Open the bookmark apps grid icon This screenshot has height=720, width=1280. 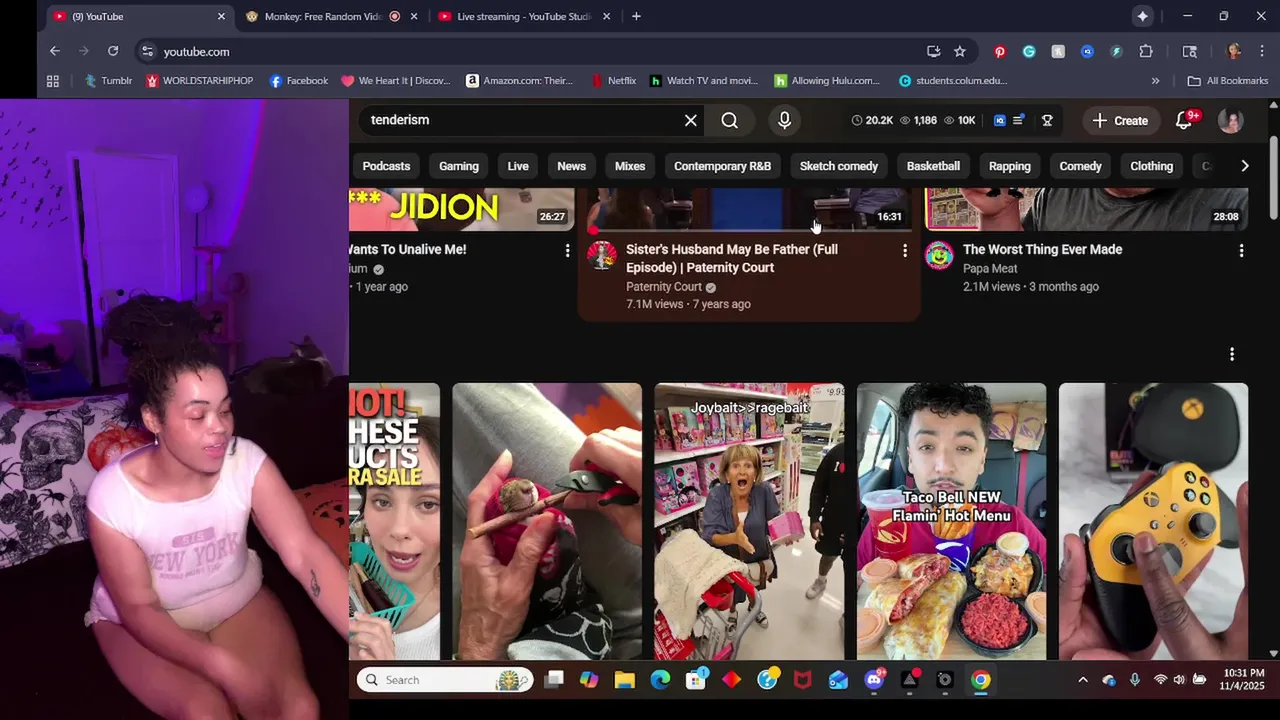(53, 81)
